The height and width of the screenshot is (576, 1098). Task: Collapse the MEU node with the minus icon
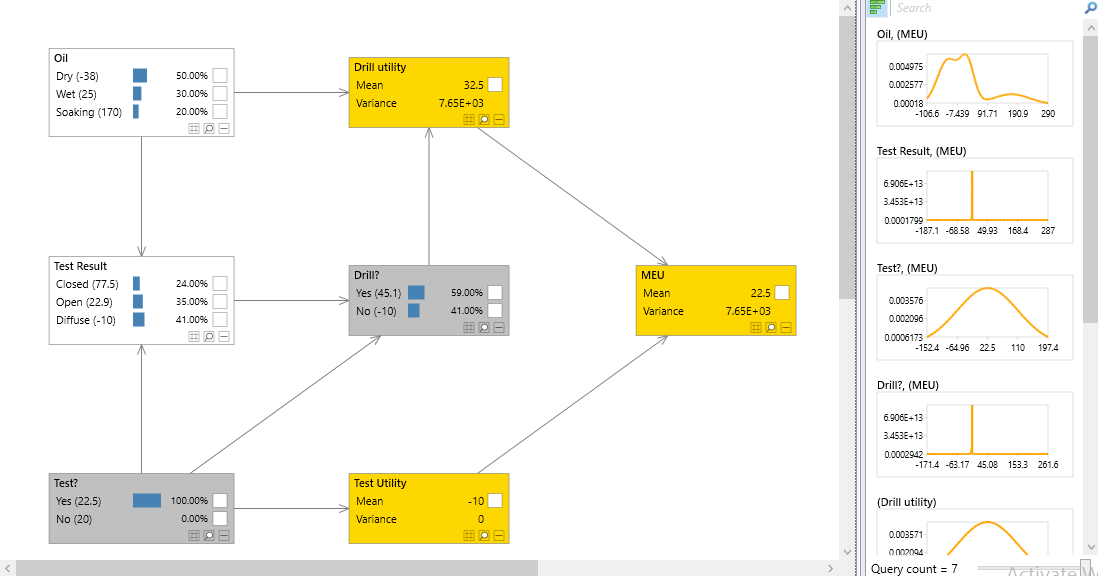point(785,327)
